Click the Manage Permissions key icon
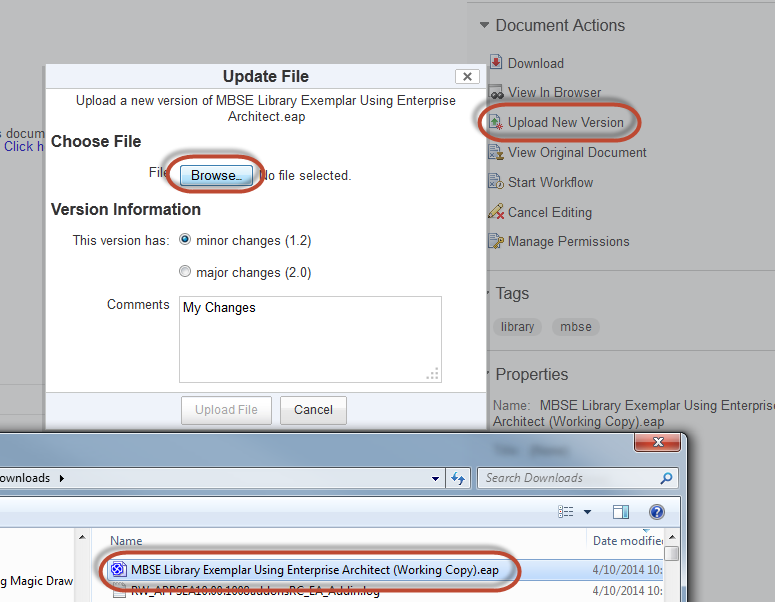The image size is (775, 602). [x=496, y=241]
